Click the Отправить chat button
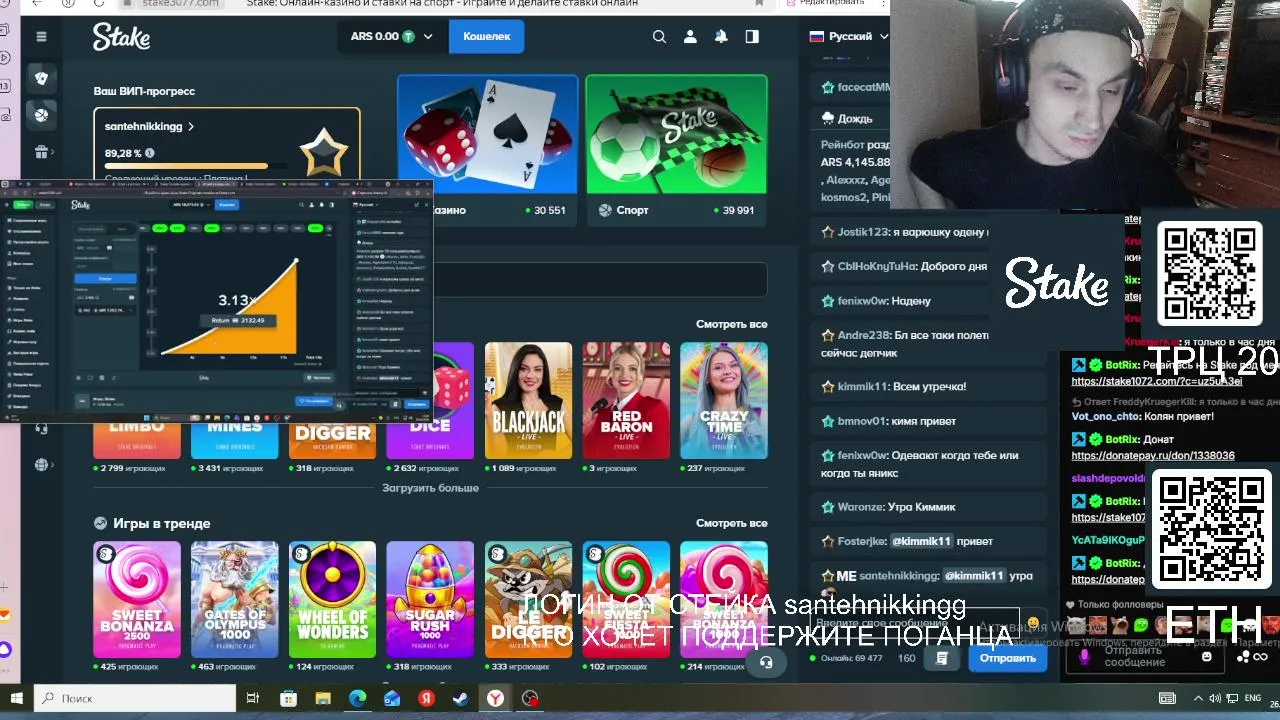 click(1007, 658)
